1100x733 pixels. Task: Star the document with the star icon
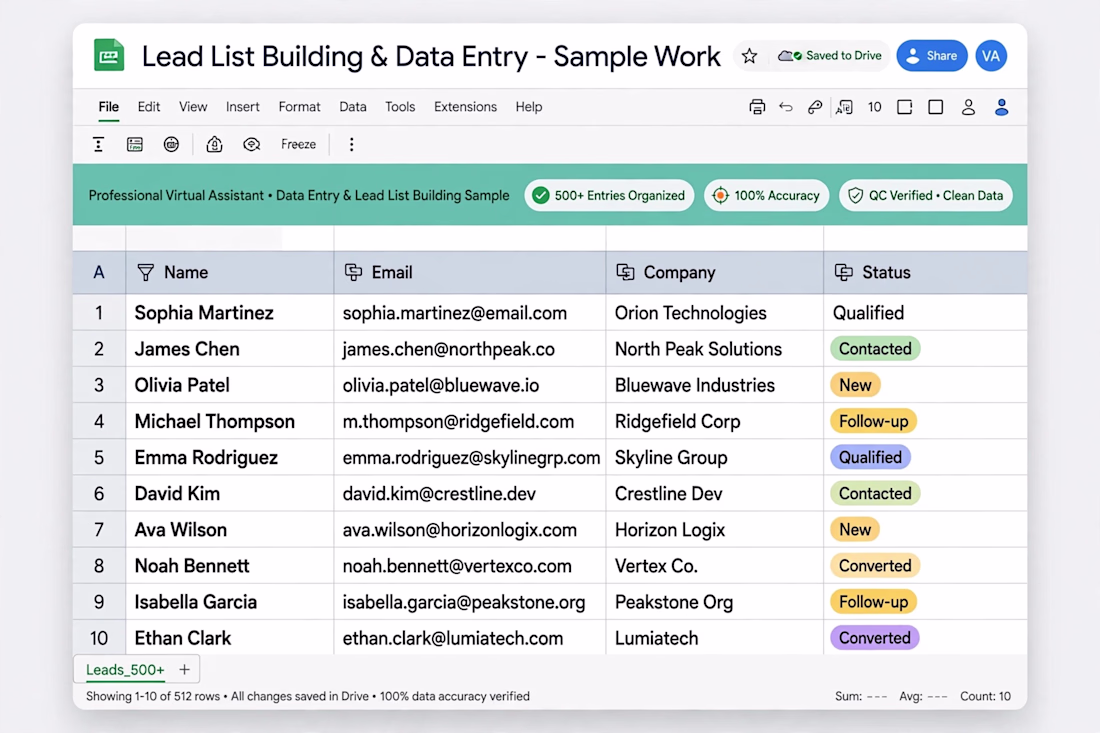coord(749,56)
